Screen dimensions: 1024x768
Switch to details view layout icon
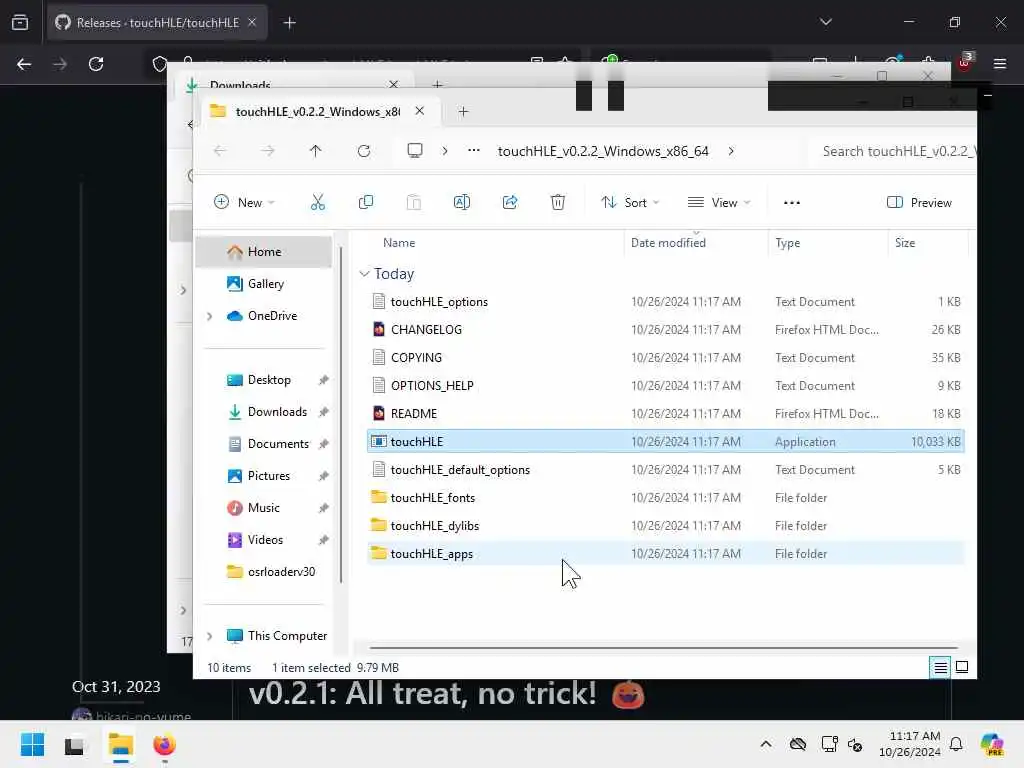pyautogui.click(x=940, y=667)
